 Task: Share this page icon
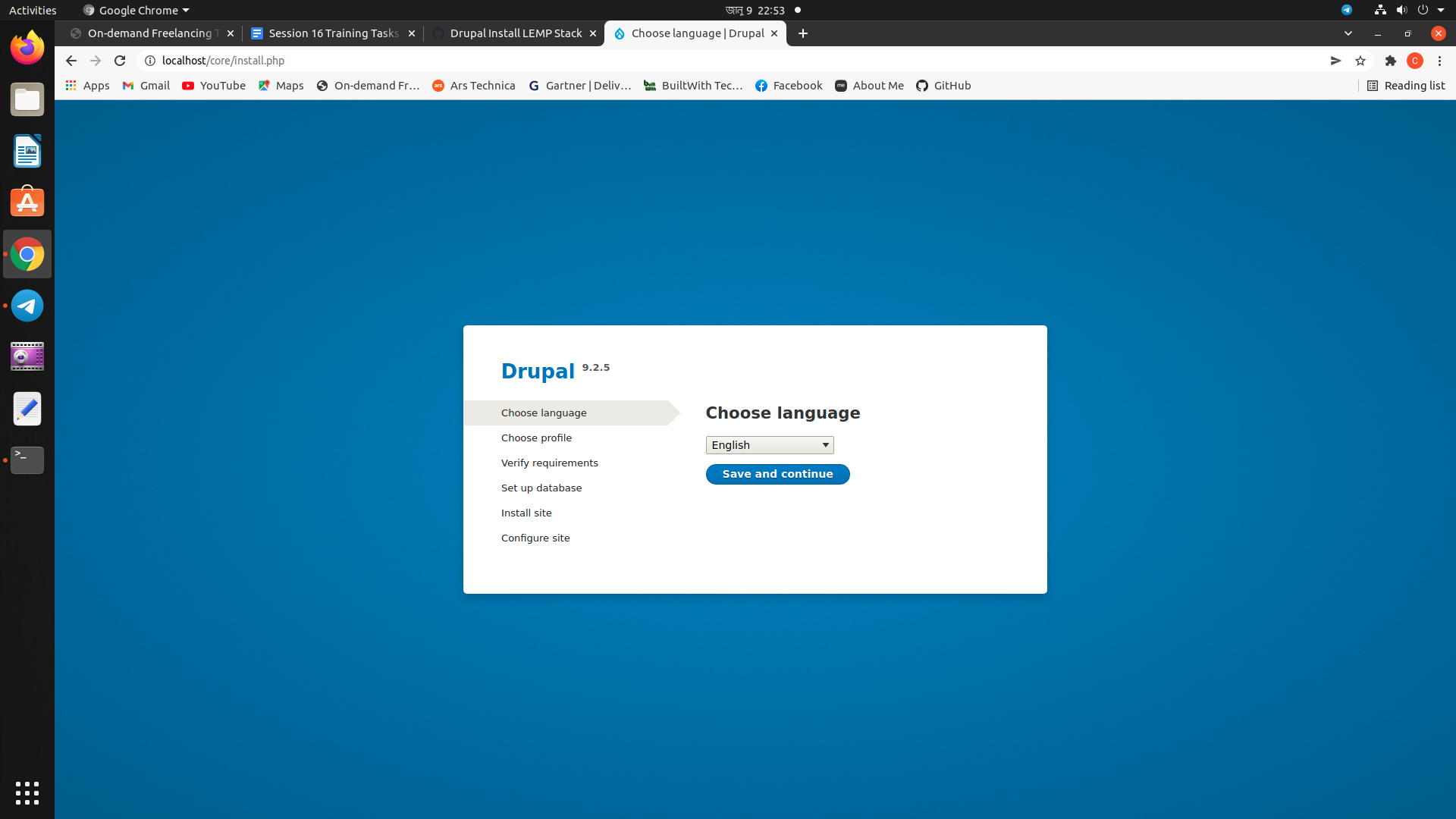pos(1336,61)
